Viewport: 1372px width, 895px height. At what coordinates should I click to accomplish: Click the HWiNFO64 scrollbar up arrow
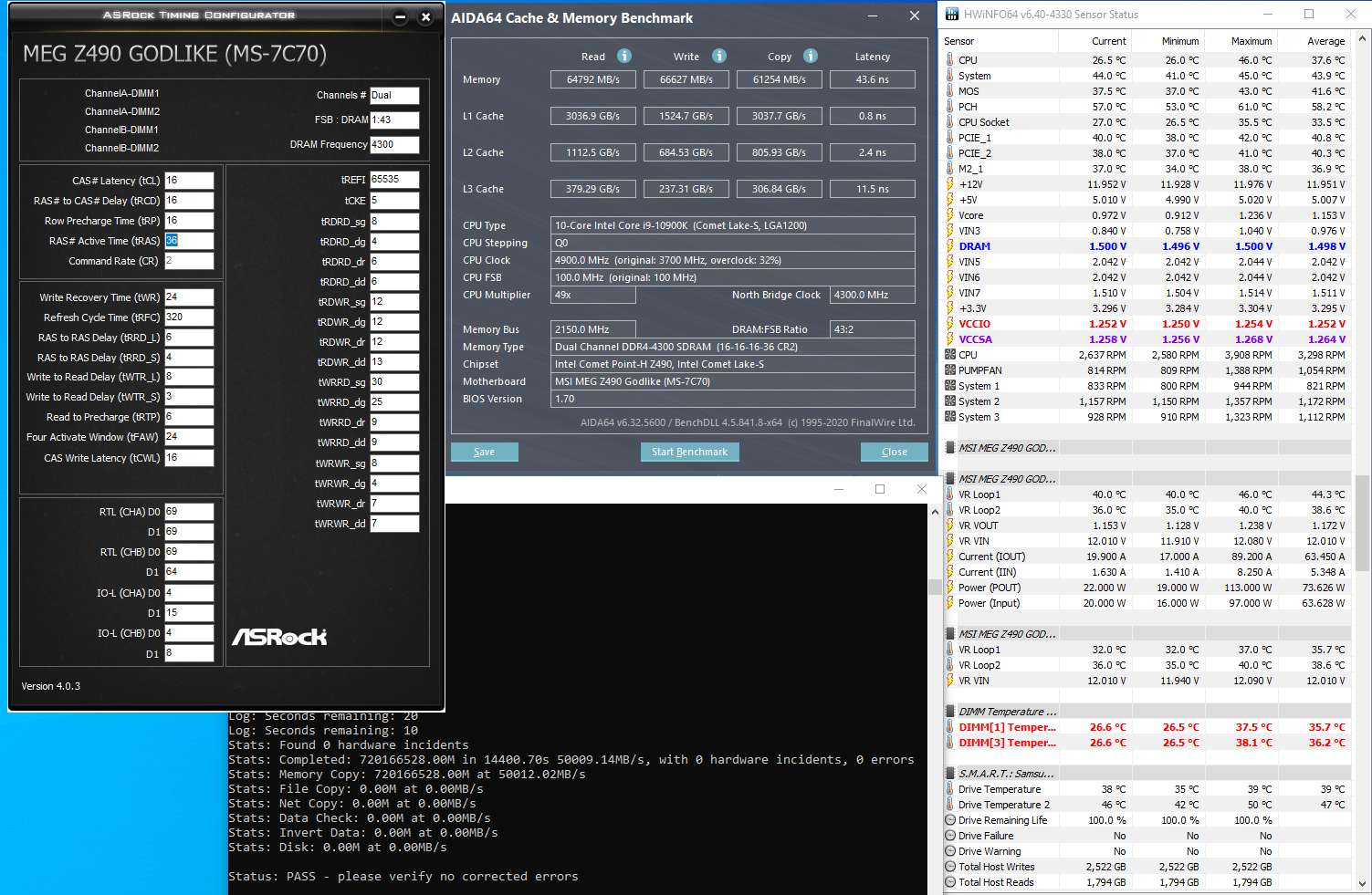pyautogui.click(x=1364, y=39)
